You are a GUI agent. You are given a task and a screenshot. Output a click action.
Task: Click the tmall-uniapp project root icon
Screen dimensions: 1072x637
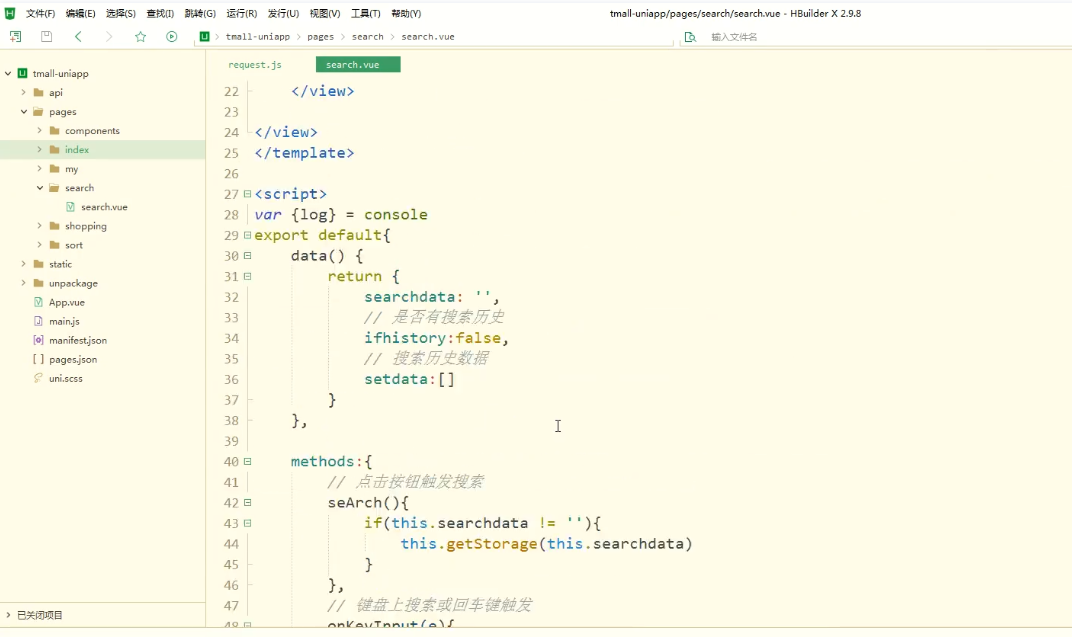point(23,73)
